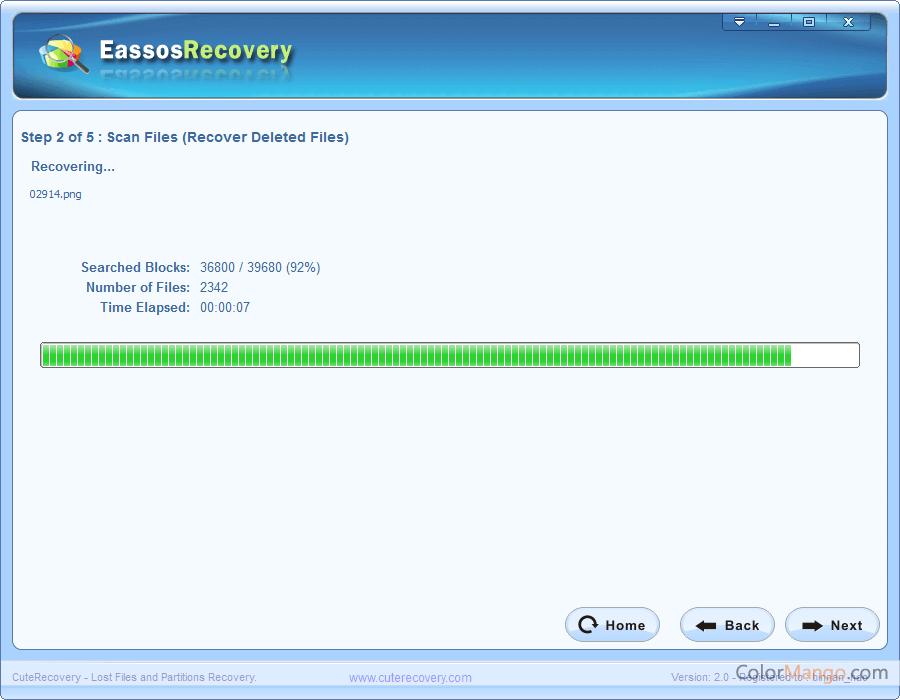The image size is (900, 700).
Task: Click the Time Elapsed counter
Action: (x=223, y=307)
